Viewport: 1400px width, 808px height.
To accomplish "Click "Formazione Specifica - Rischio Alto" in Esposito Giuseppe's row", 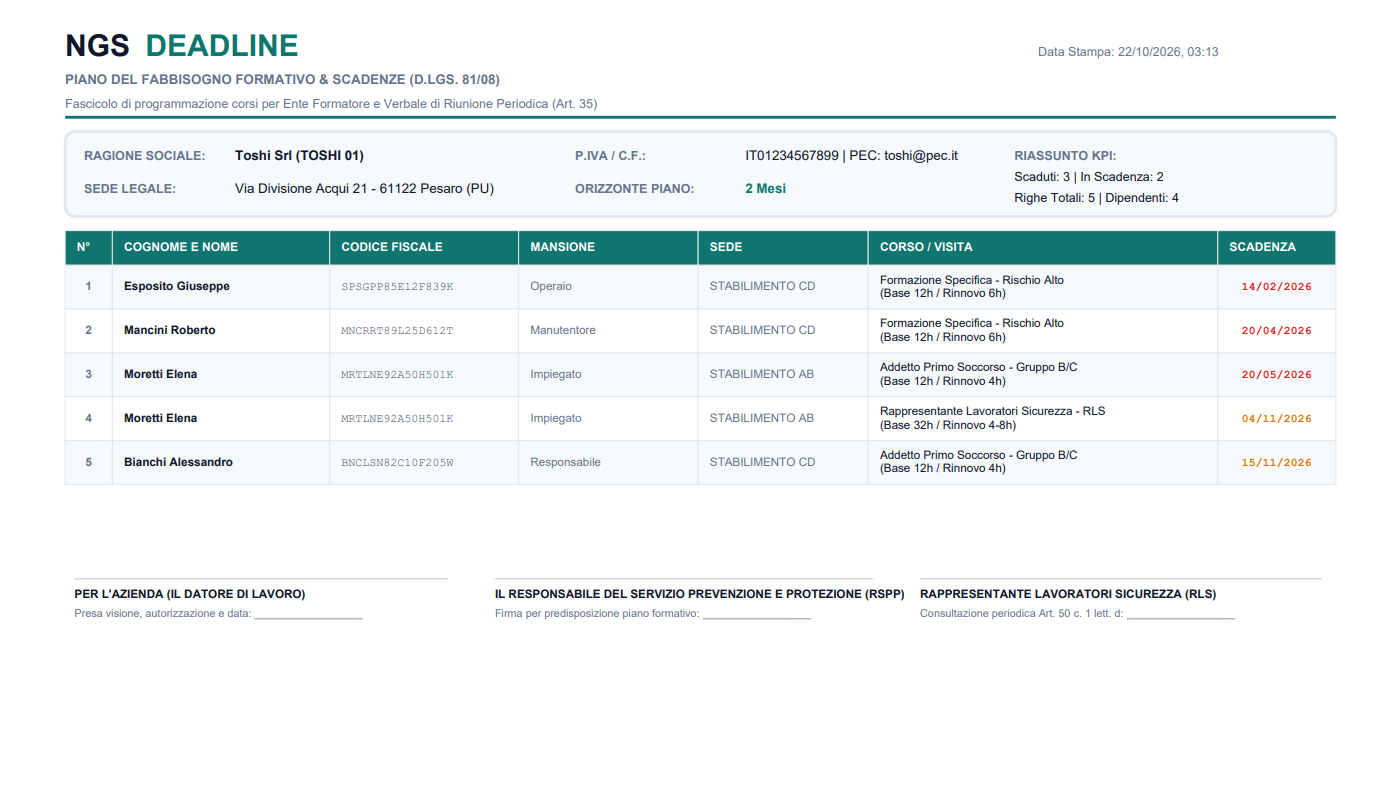I will (972, 280).
